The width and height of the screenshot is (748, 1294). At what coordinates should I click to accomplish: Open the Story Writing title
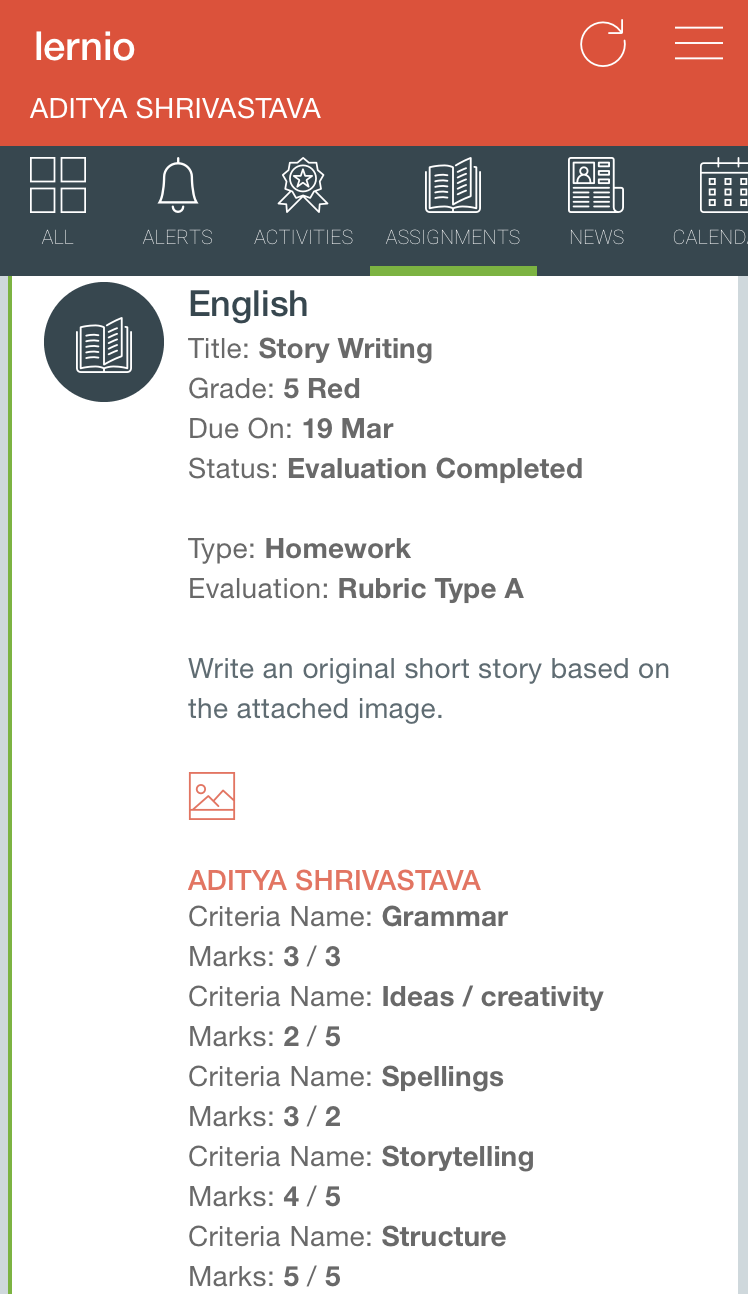click(345, 349)
